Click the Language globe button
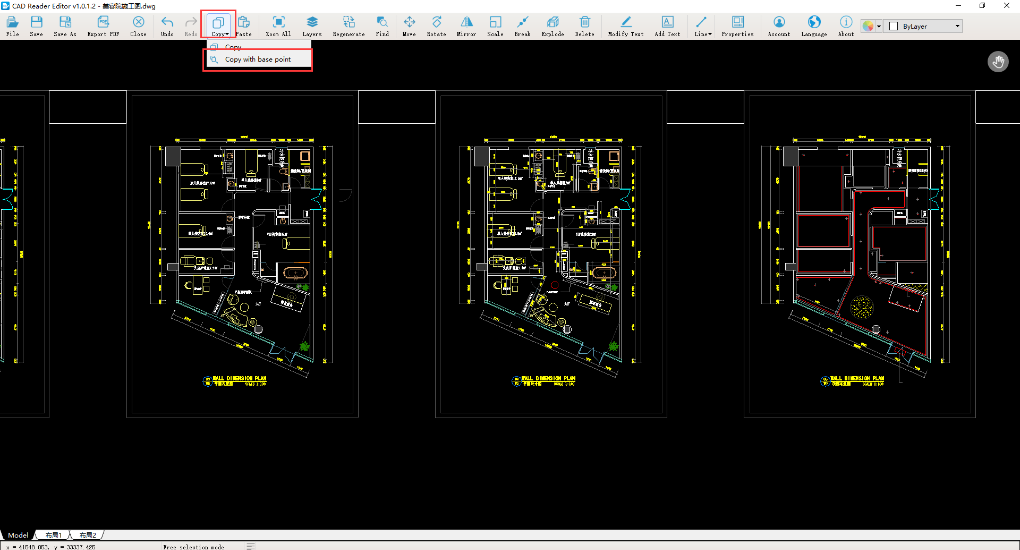 [814, 24]
